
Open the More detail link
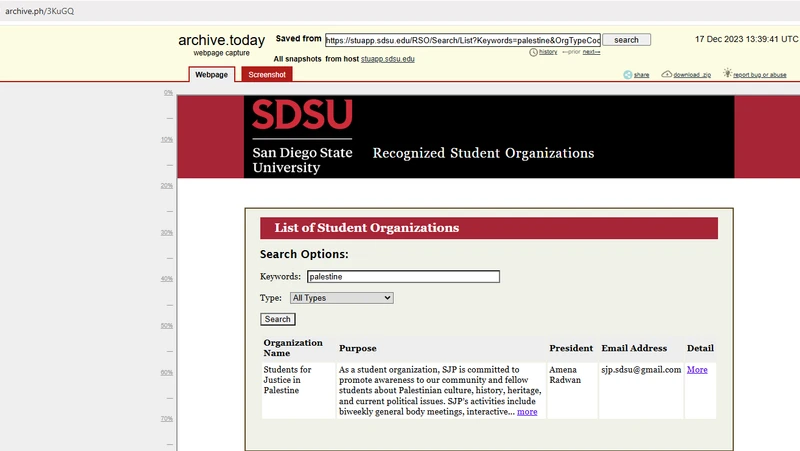click(697, 370)
